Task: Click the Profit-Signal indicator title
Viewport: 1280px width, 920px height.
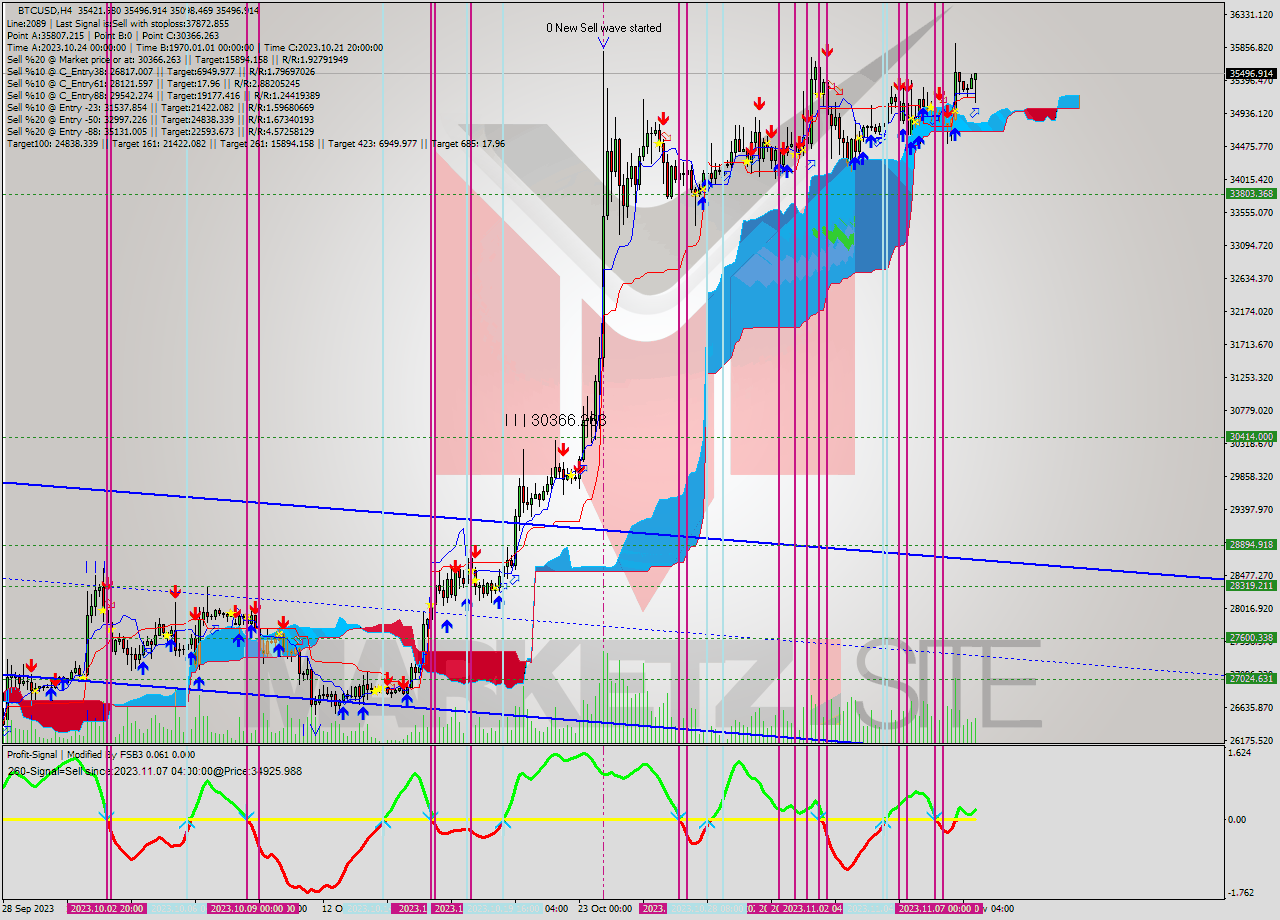Action: click(101, 755)
